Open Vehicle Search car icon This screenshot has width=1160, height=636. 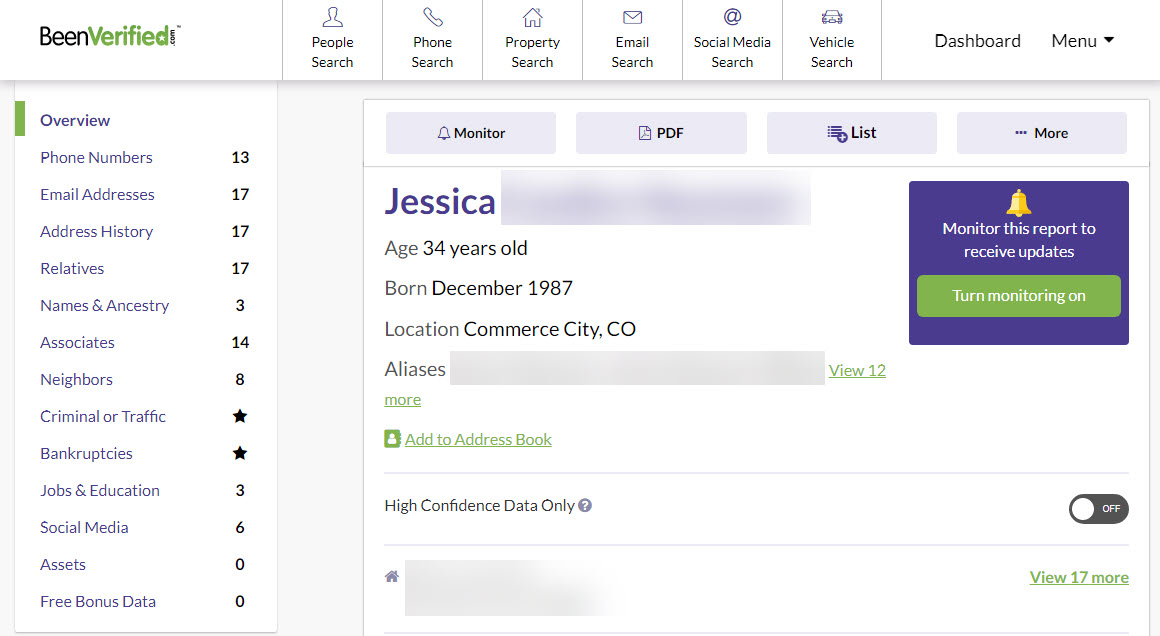832,17
